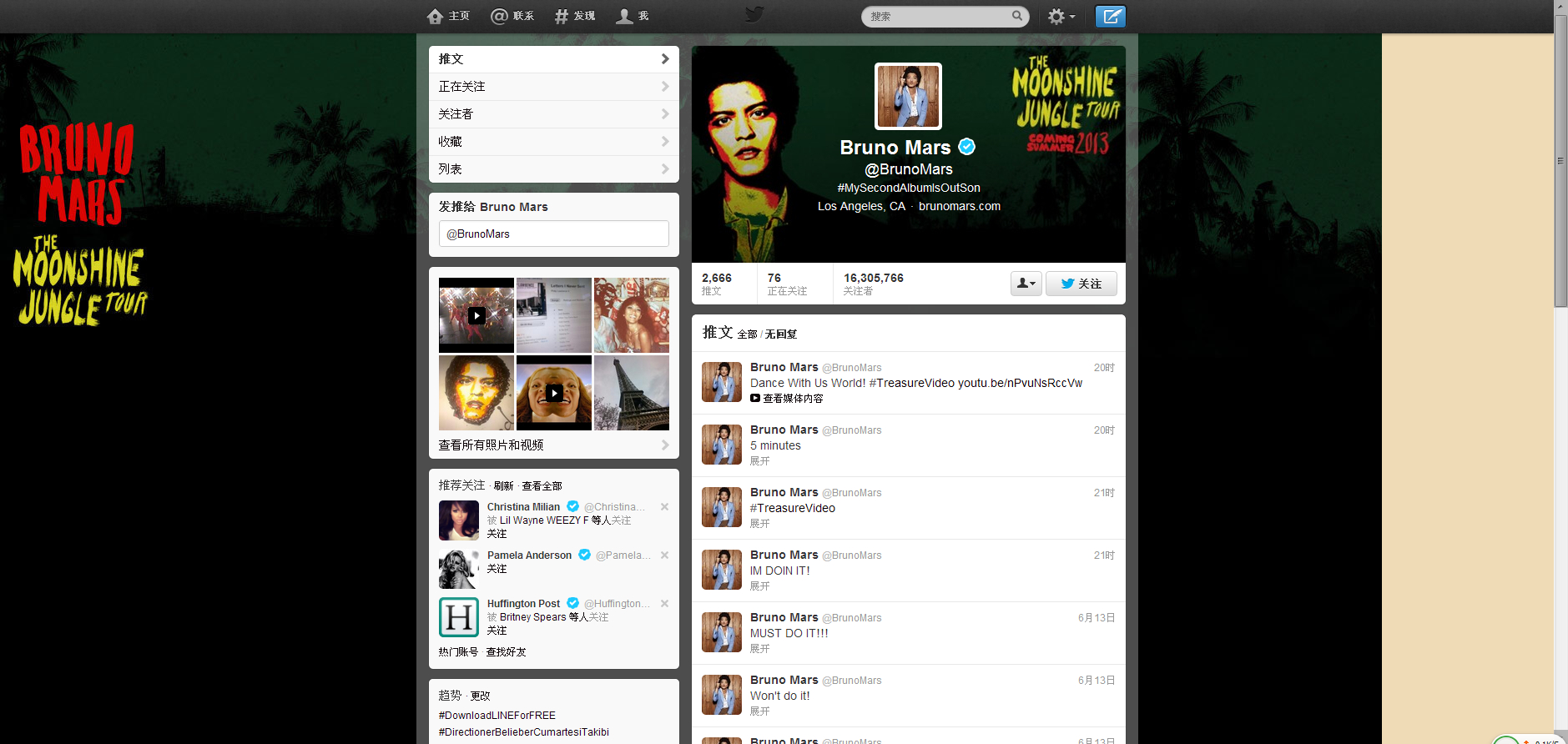The height and width of the screenshot is (744, 1568).
Task: Click 查看全部 in suggested follows
Action: [542, 486]
